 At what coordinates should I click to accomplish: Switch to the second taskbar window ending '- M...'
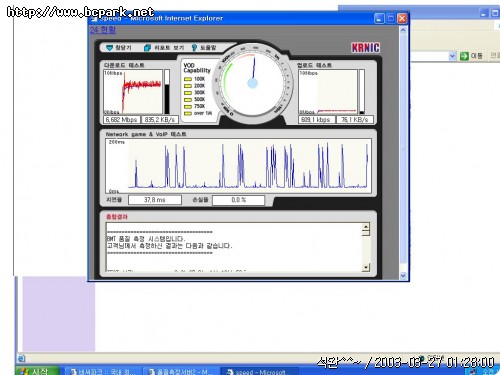pyautogui.click(x=180, y=371)
